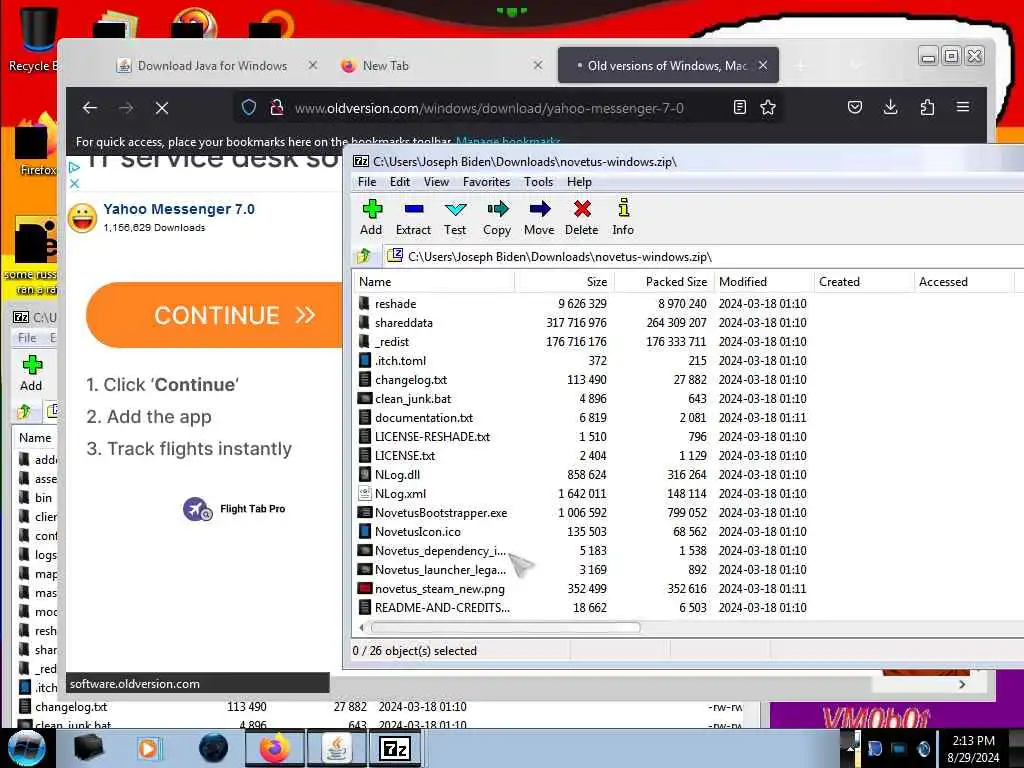Close the ad with the X icon
The image size is (1024, 768).
coord(74,184)
